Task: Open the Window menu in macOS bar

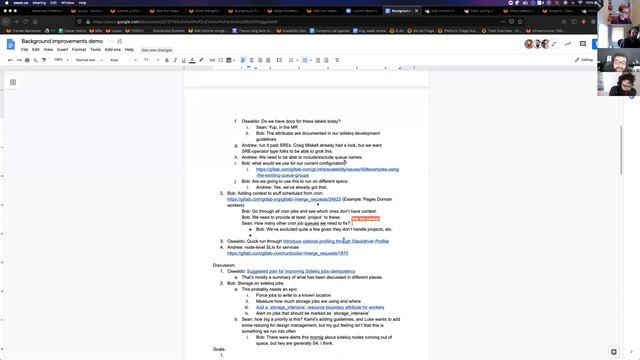Action: tap(67, 2)
